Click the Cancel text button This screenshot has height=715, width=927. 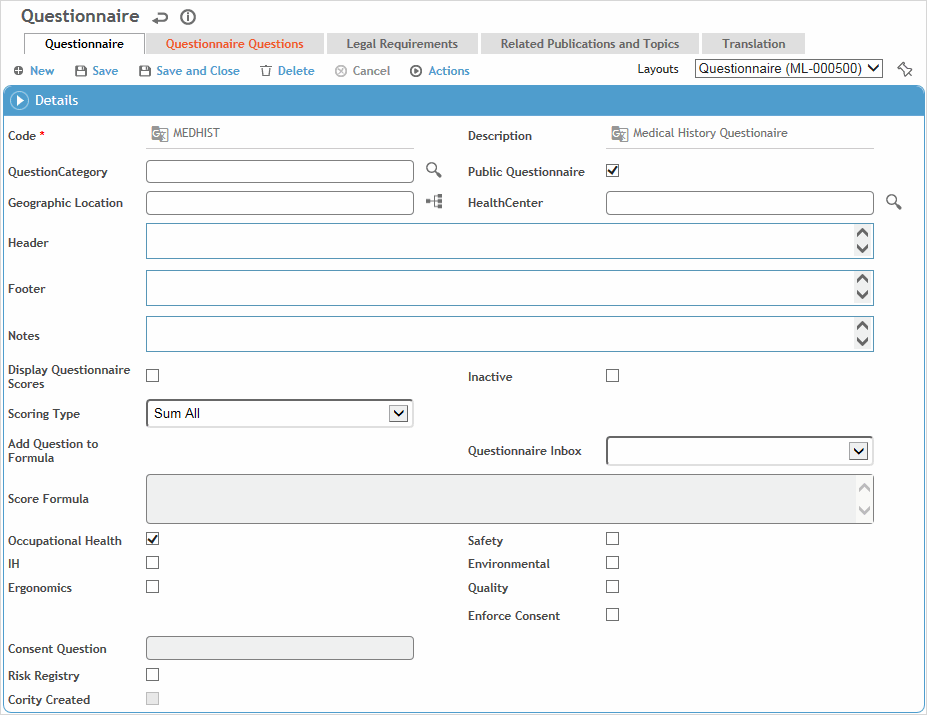371,71
